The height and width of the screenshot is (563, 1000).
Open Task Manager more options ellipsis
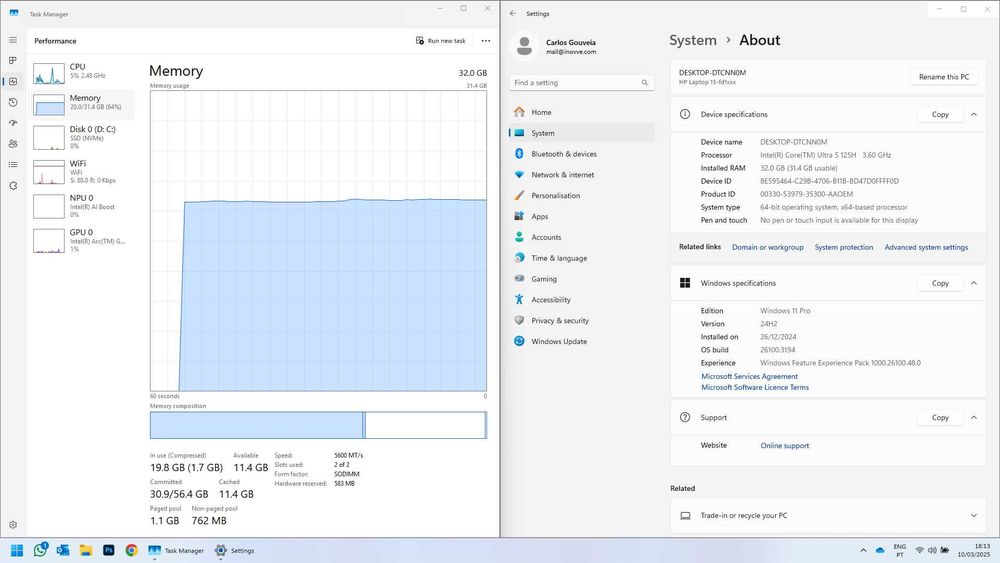tap(486, 41)
